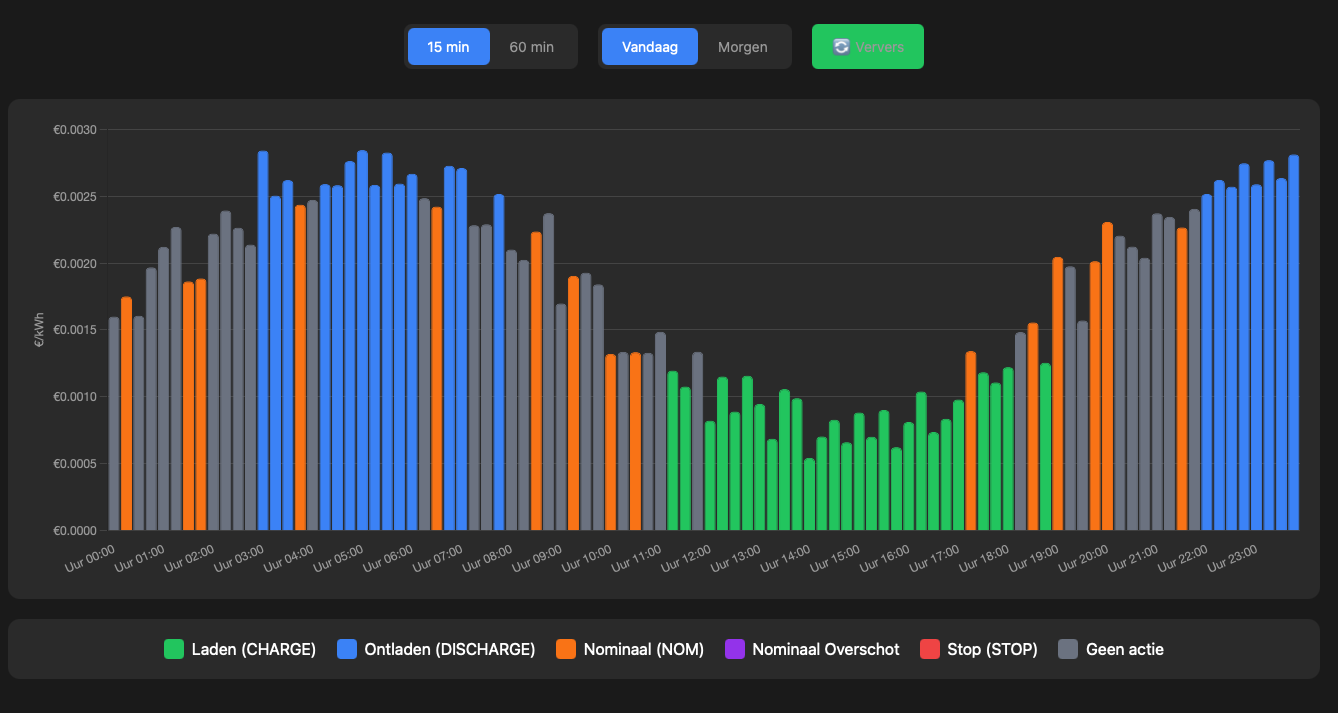Click the first gray bar at Uur 00:00
The image size is (1338, 713).
[x=114, y=423]
